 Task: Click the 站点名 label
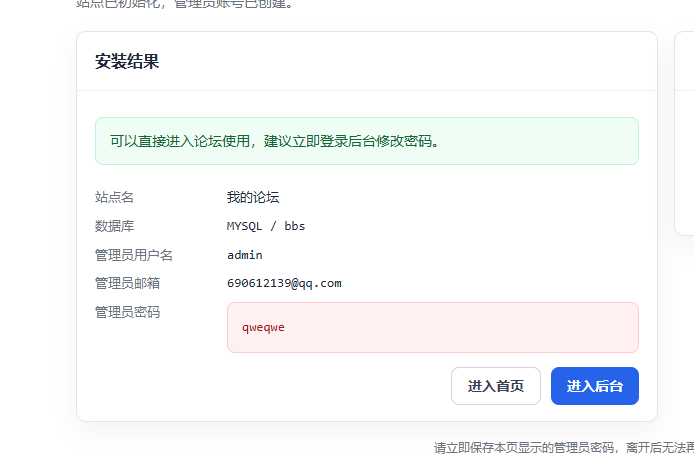pyautogui.click(x=114, y=197)
